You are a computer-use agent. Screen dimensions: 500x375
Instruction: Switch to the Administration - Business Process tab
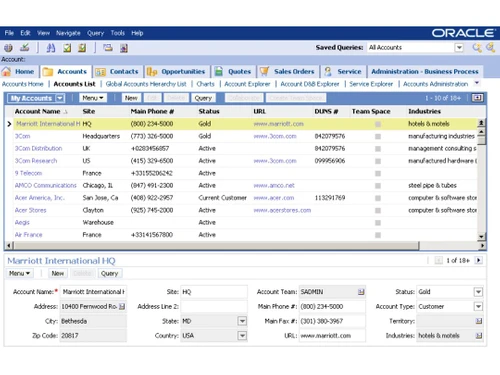click(x=425, y=71)
